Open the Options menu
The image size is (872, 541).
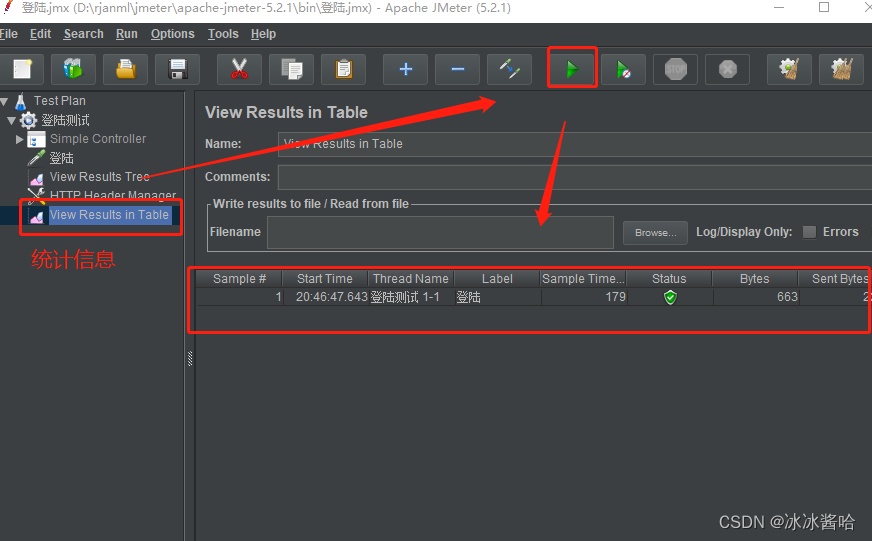(x=172, y=34)
